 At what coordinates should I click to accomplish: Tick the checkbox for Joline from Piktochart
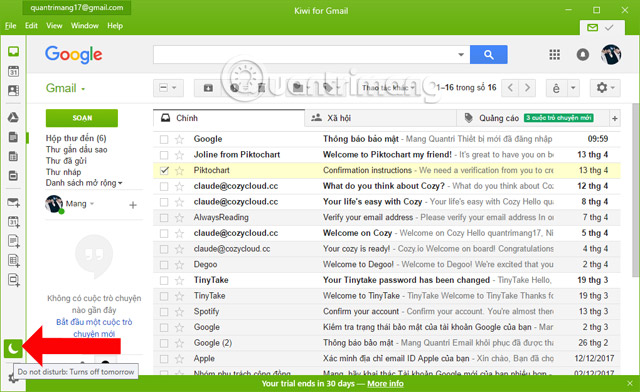coord(164,155)
